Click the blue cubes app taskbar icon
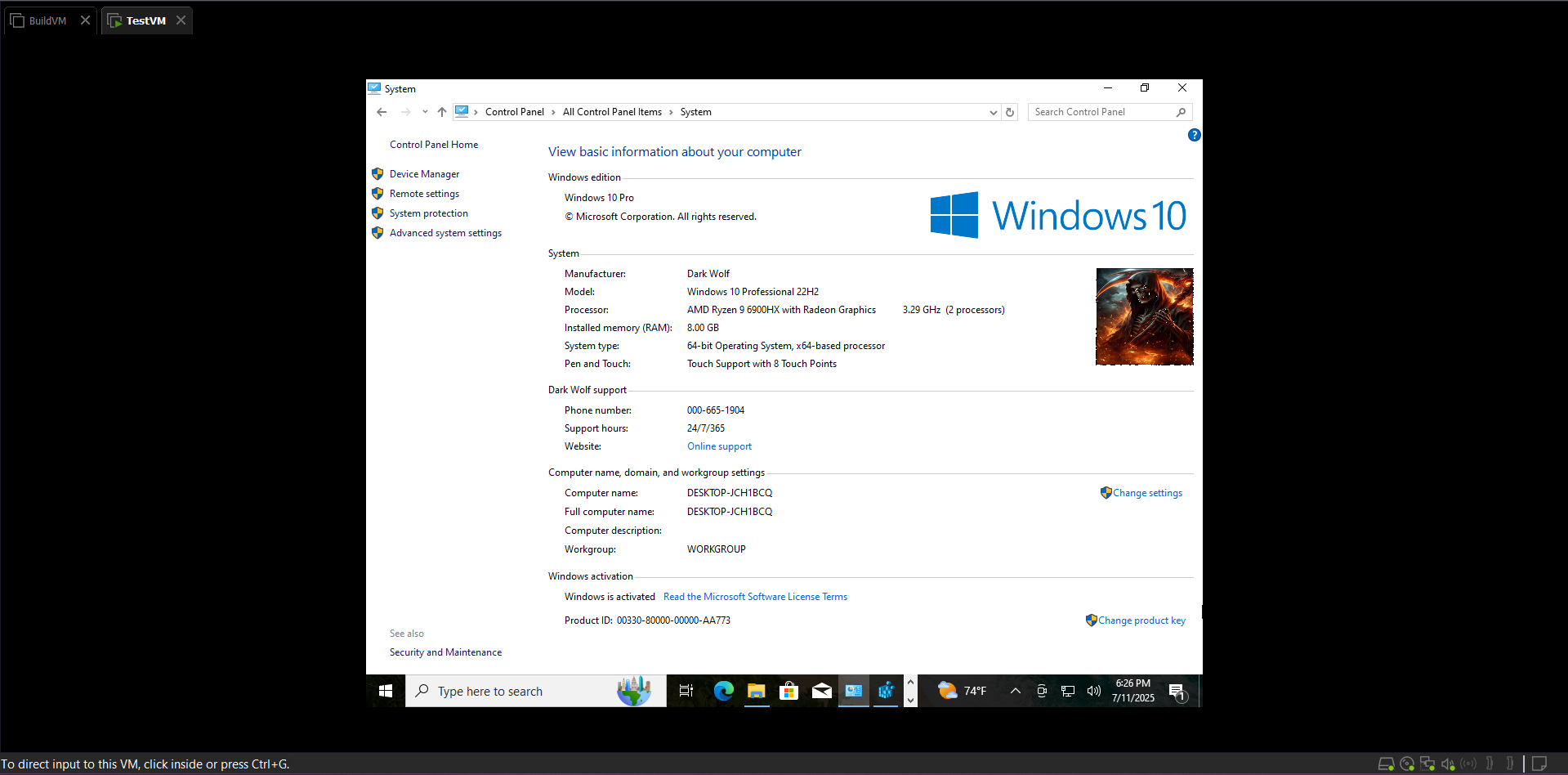Viewport: 1568px width, 775px height. (x=886, y=691)
